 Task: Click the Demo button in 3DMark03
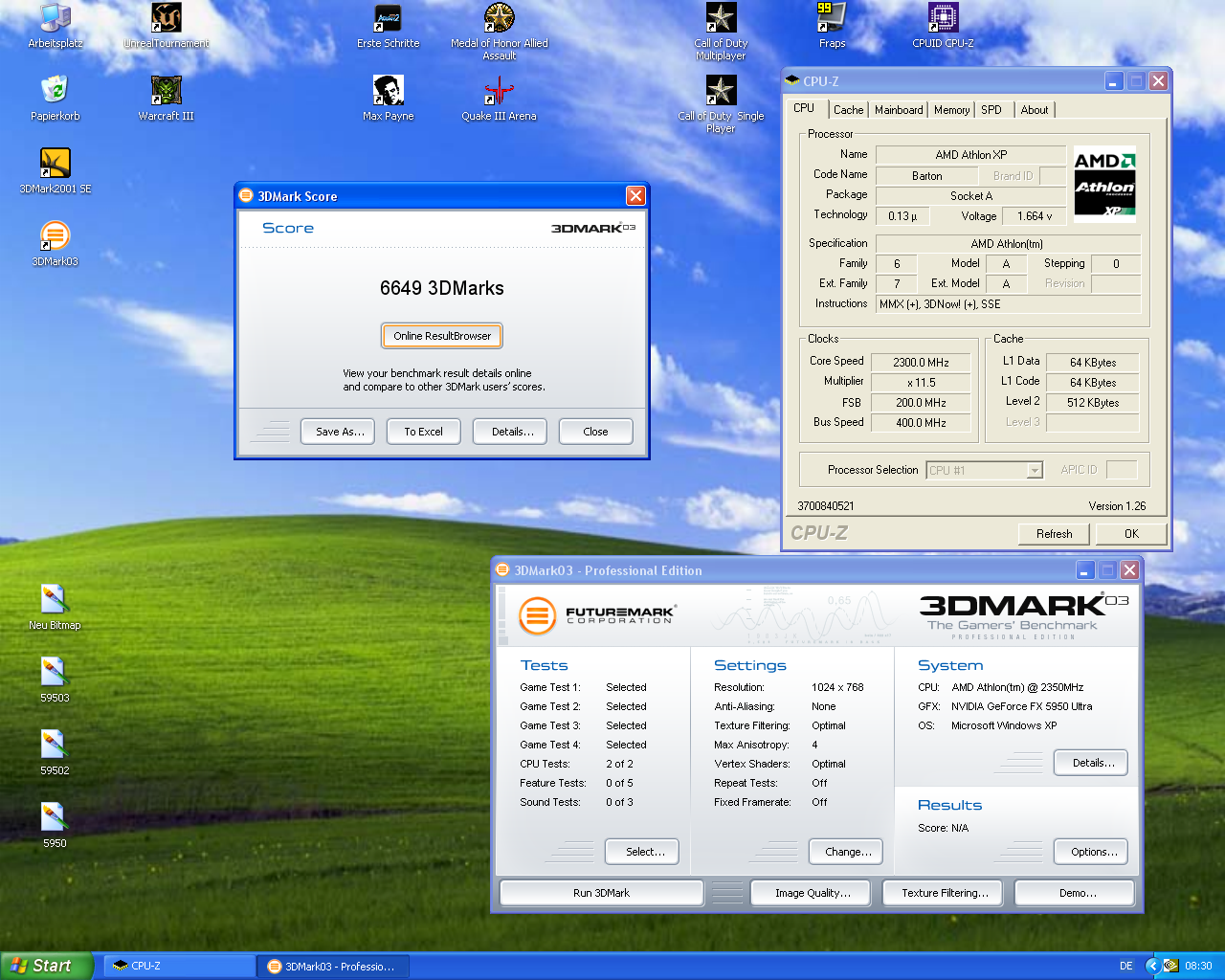pyautogui.click(x=1075, y=893)
